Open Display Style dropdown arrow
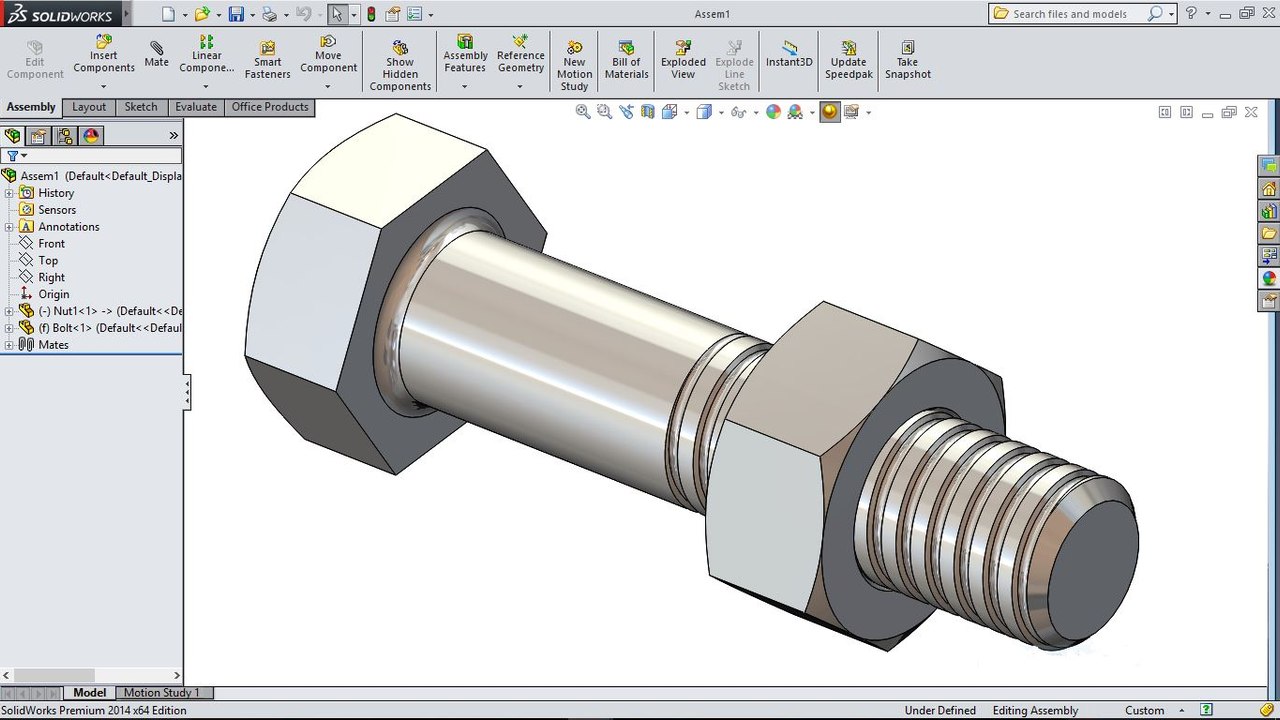1280x720 pixels. (721, 113)
